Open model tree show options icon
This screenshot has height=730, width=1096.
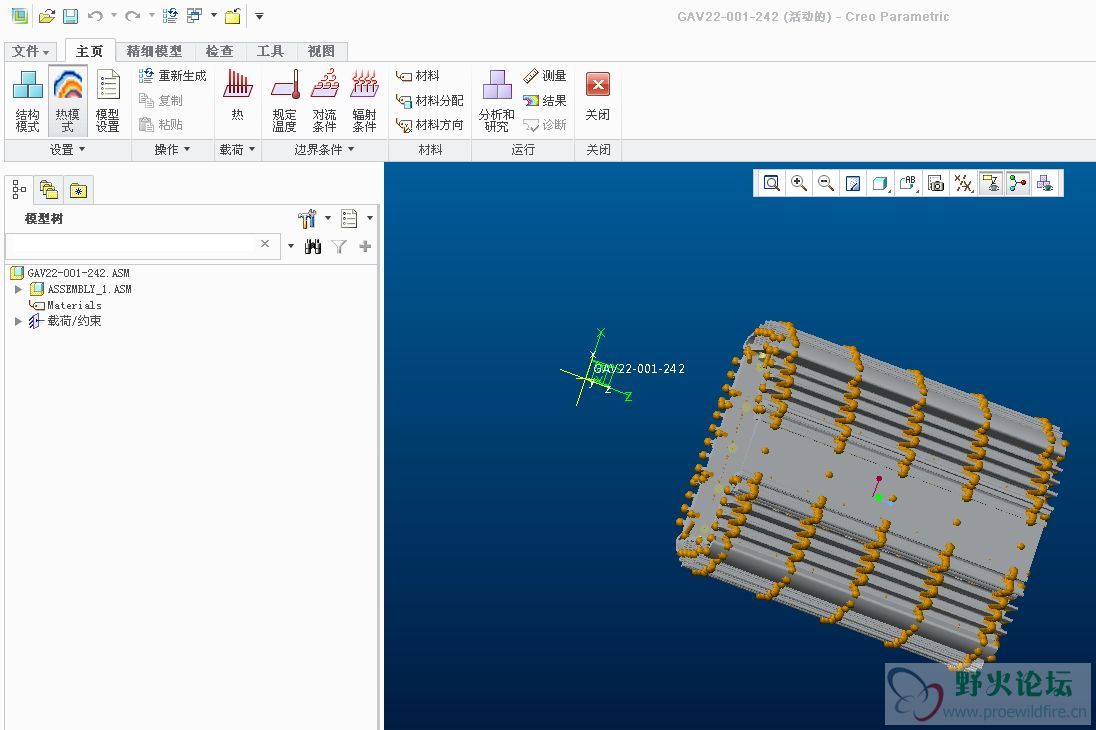click(x=349, y=219)
